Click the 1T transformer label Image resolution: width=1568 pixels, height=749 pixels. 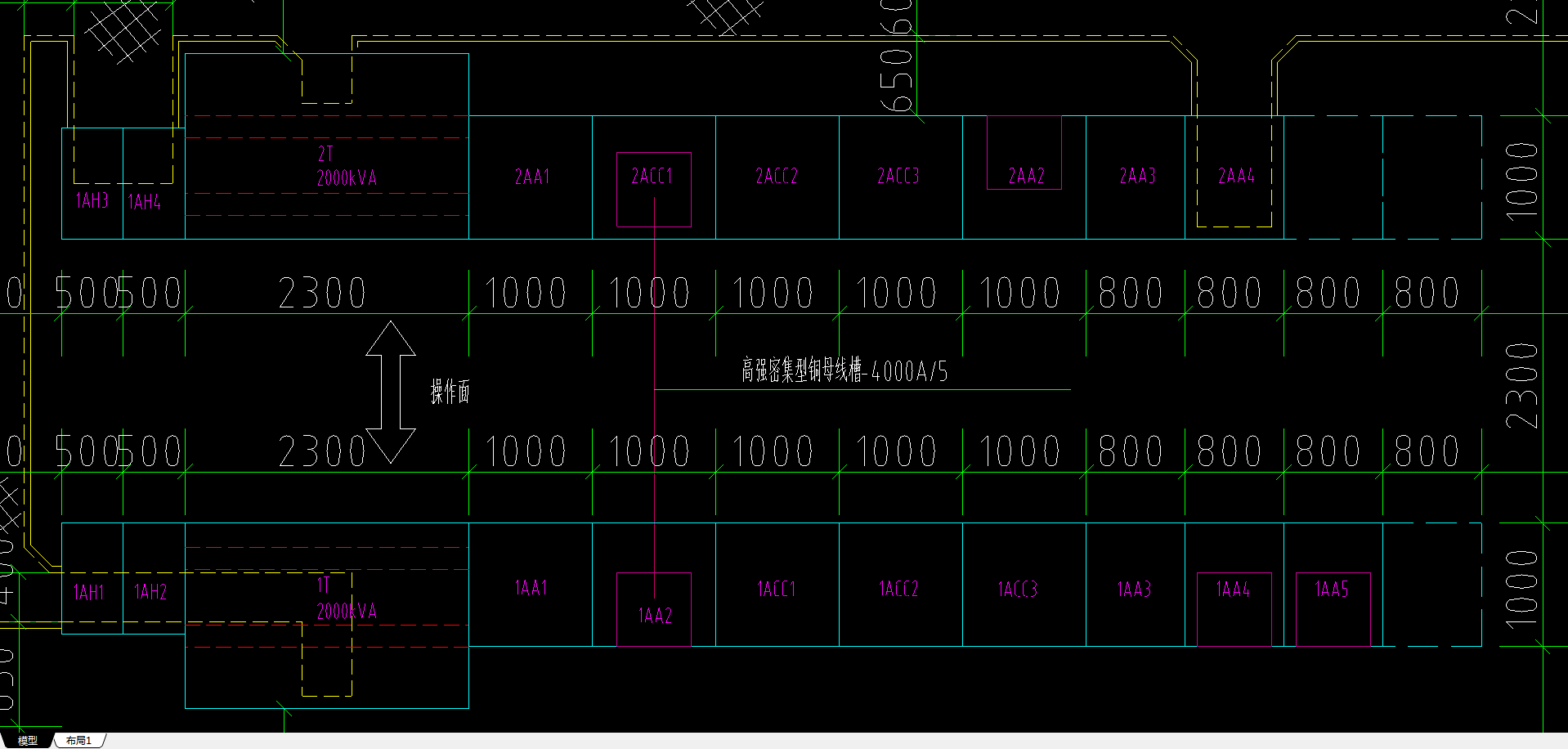coord(323,585)
